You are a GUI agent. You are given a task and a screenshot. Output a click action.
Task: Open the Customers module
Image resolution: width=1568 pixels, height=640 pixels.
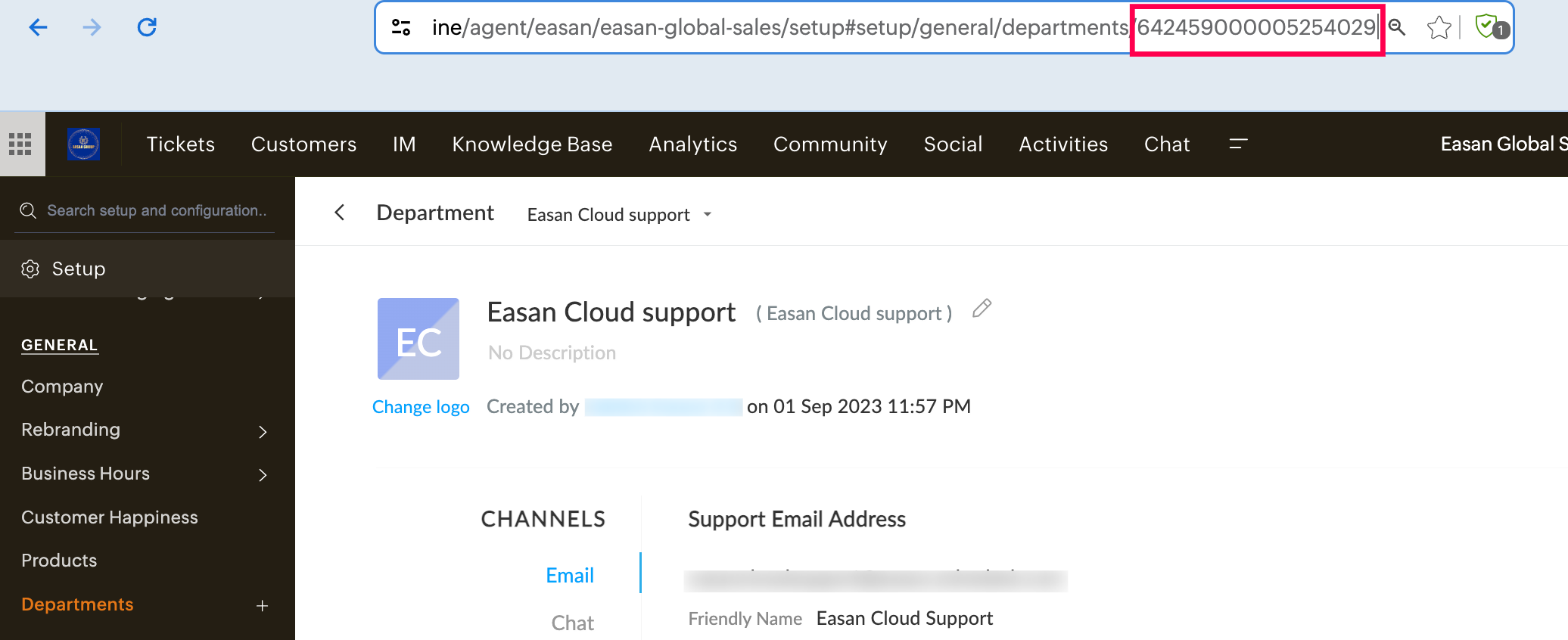tap(303, 144)
